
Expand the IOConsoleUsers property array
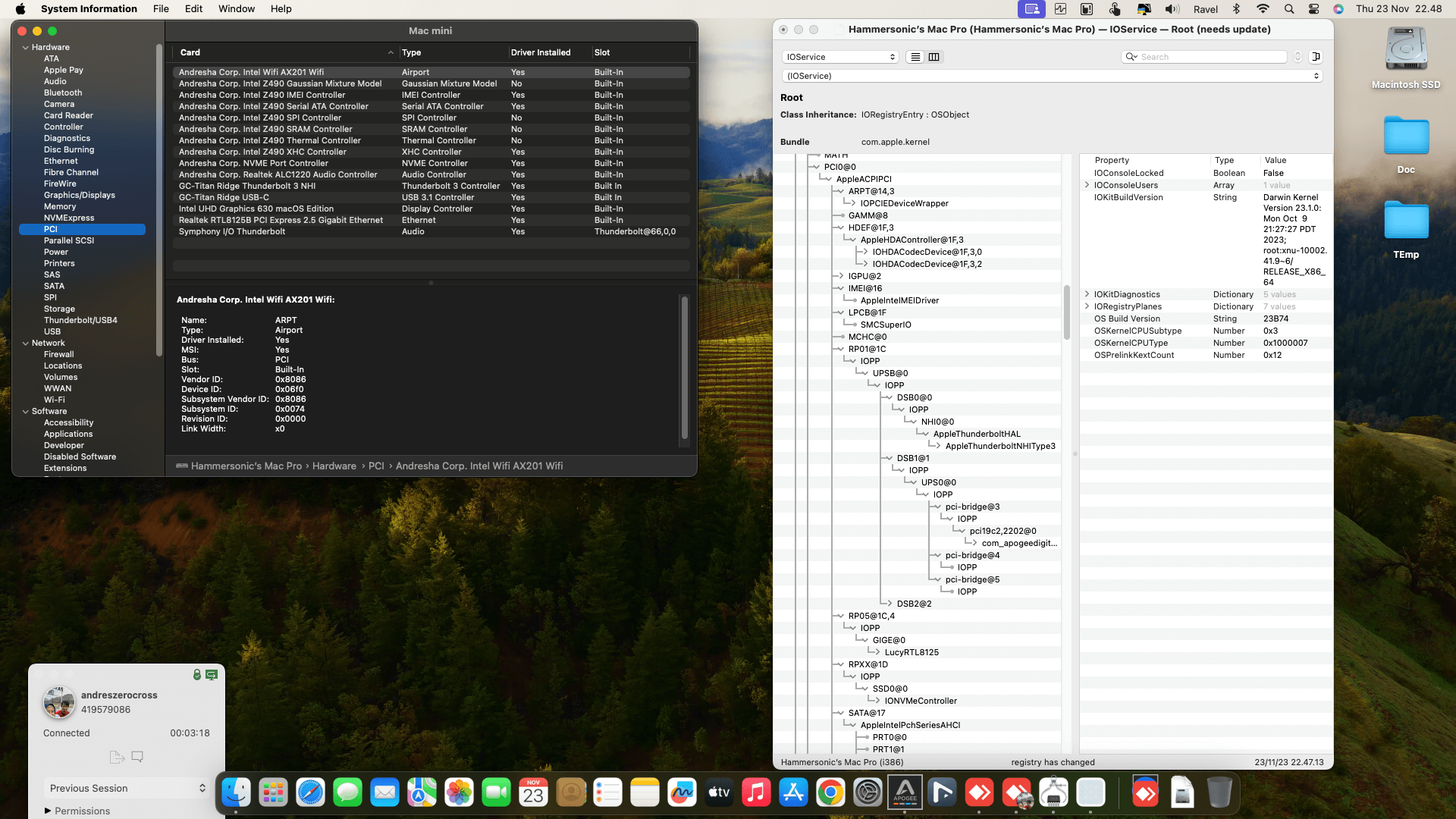tap(1087, 185)
